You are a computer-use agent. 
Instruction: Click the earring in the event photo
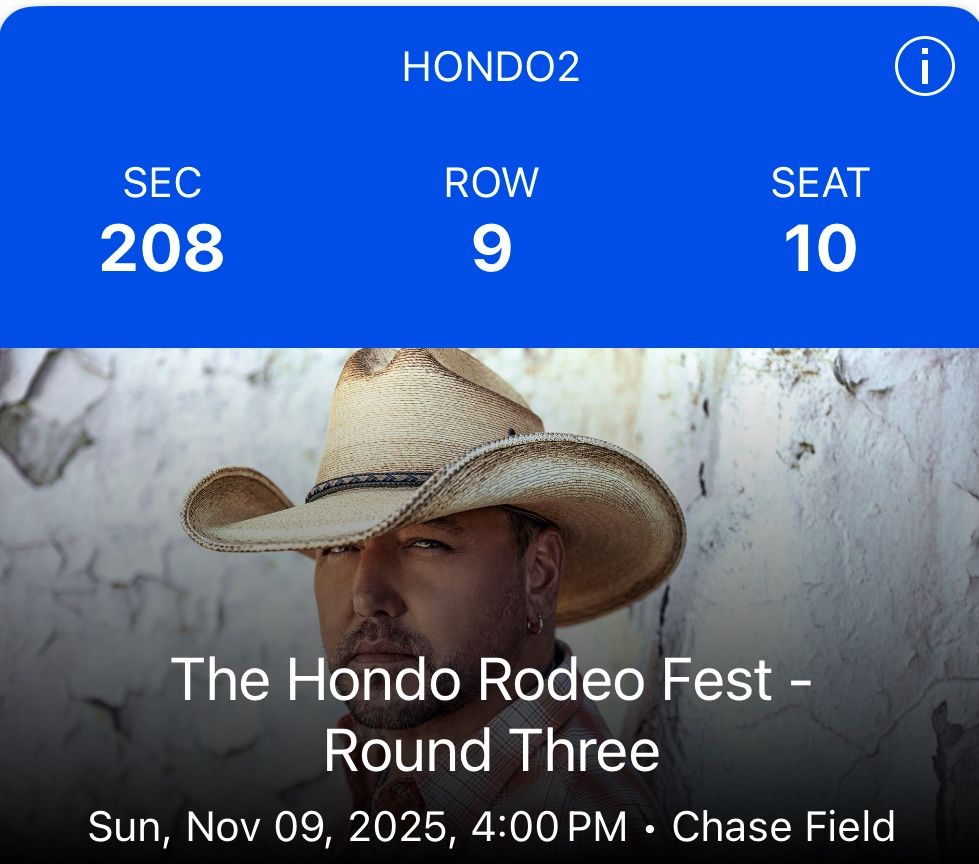(535, 625)
